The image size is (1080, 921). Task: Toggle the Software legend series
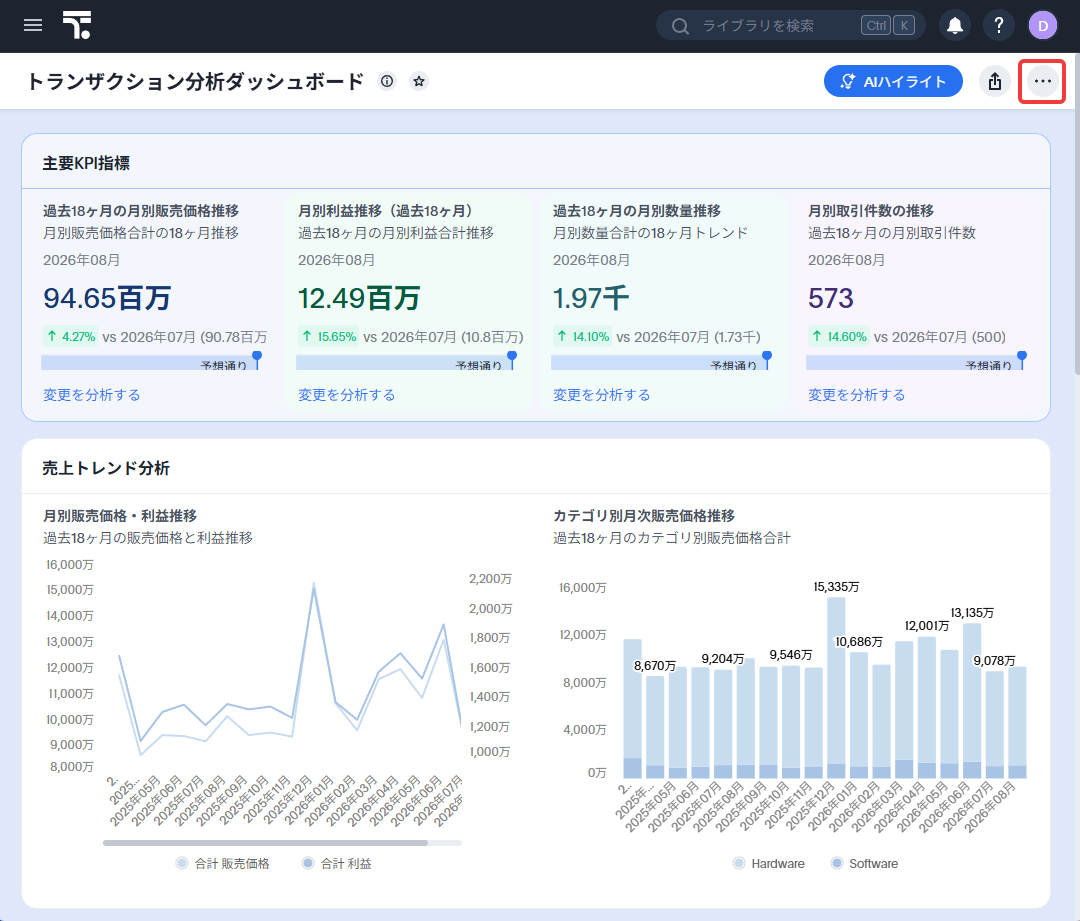[x=864, y=863]
